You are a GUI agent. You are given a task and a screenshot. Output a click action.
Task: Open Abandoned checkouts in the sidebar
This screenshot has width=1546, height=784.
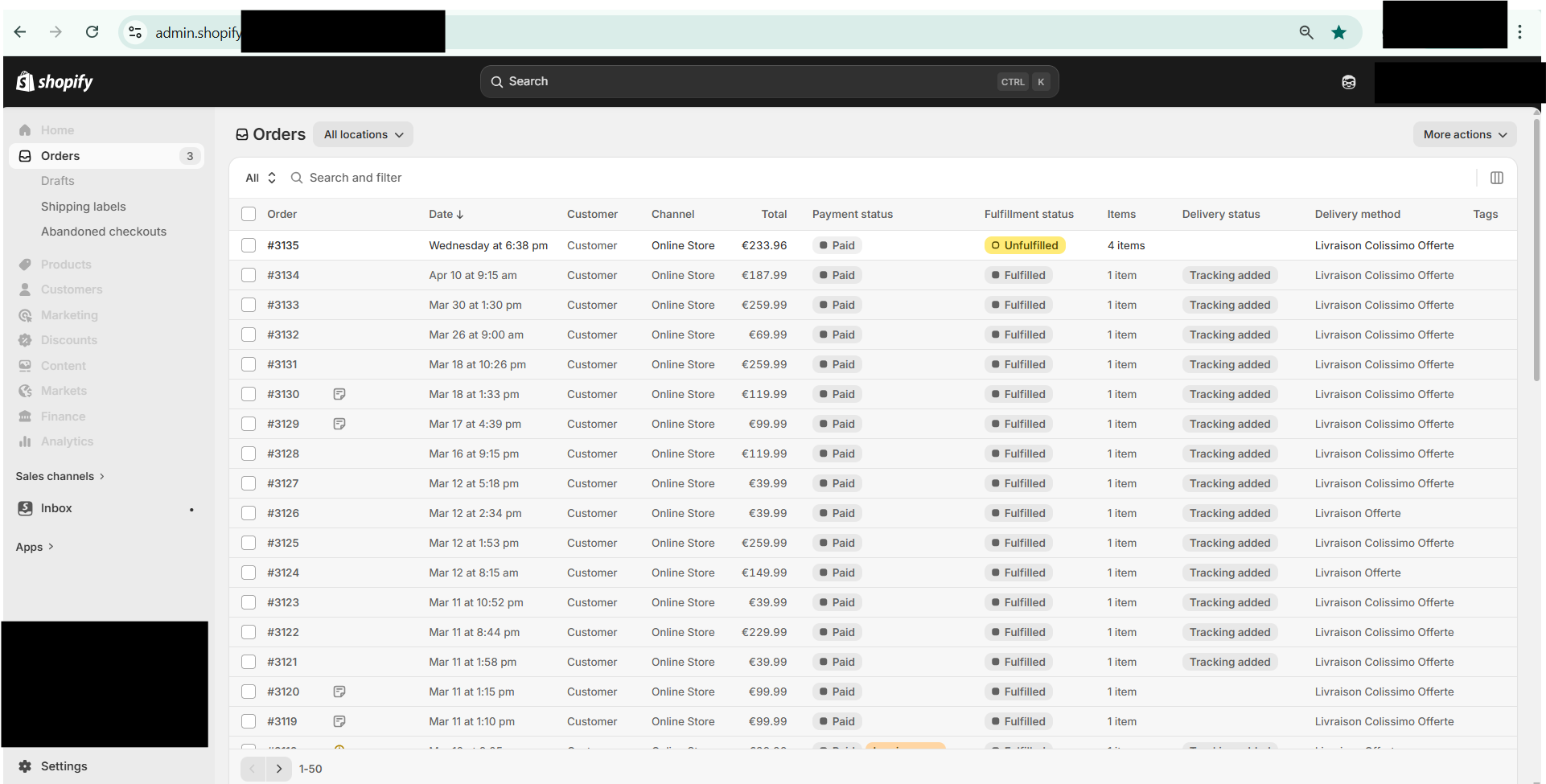pos(104,232)
